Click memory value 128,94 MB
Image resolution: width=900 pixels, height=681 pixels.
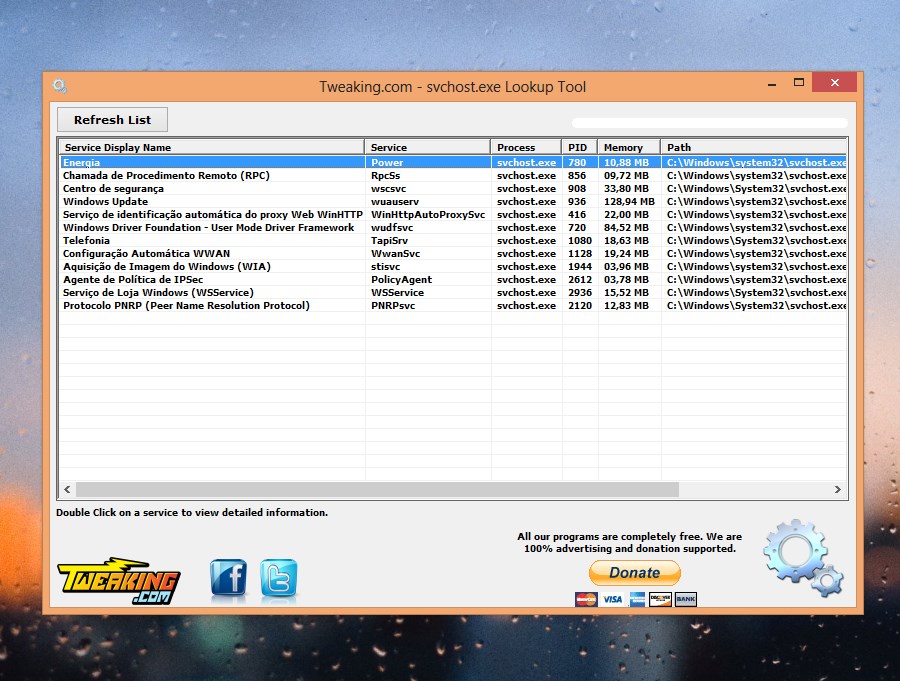click(629, 202)
